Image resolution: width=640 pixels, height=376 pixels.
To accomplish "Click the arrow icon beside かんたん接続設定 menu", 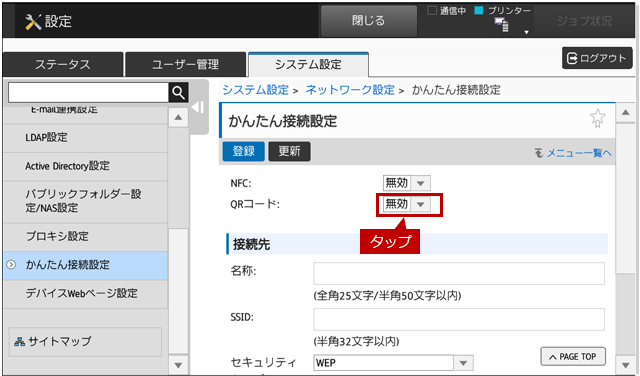I will click(11, 265).
